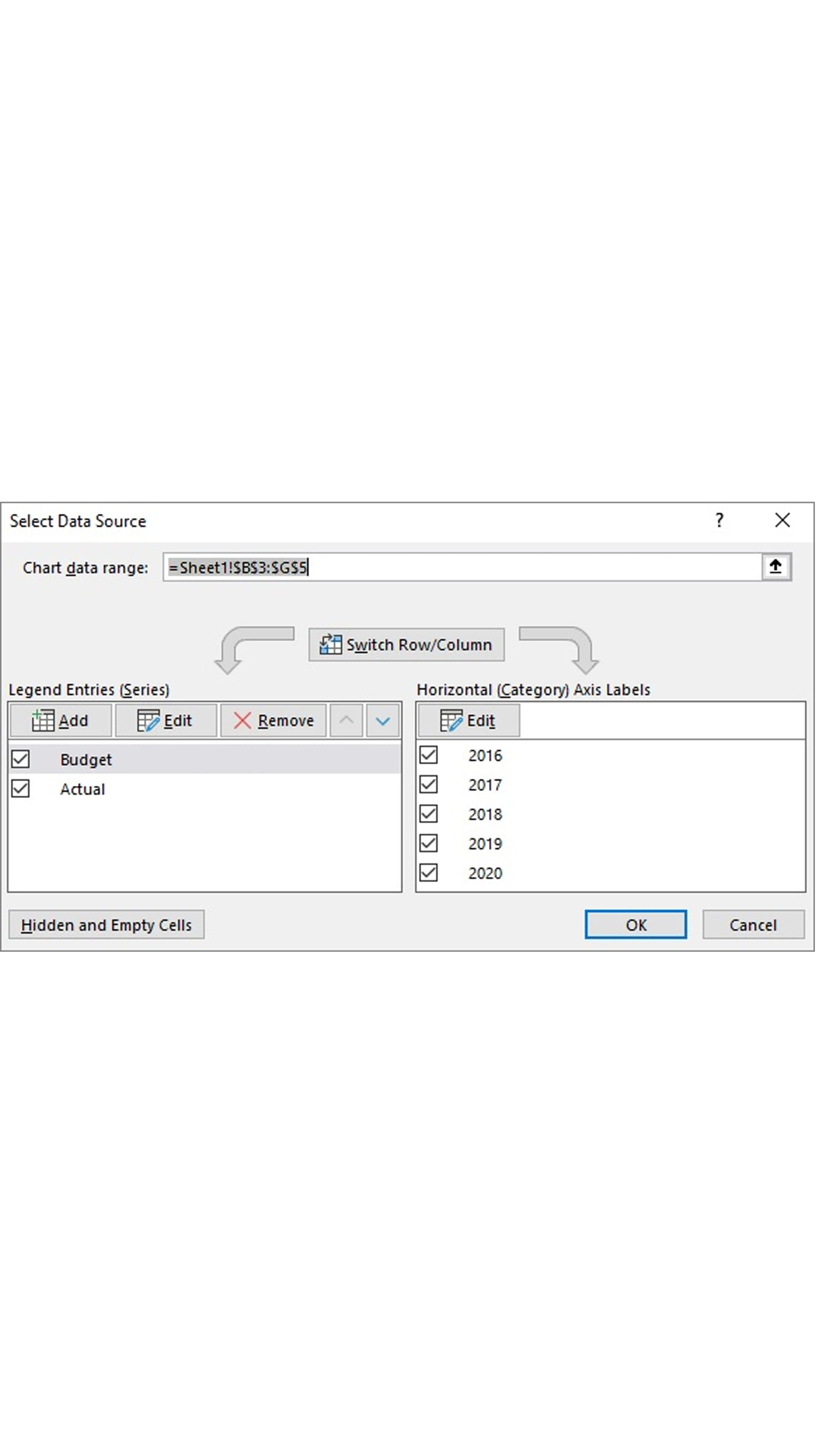Open dialog help question mark
Image resolution: width=819 pixels, height=1456 pixels.
coord(719,520)
